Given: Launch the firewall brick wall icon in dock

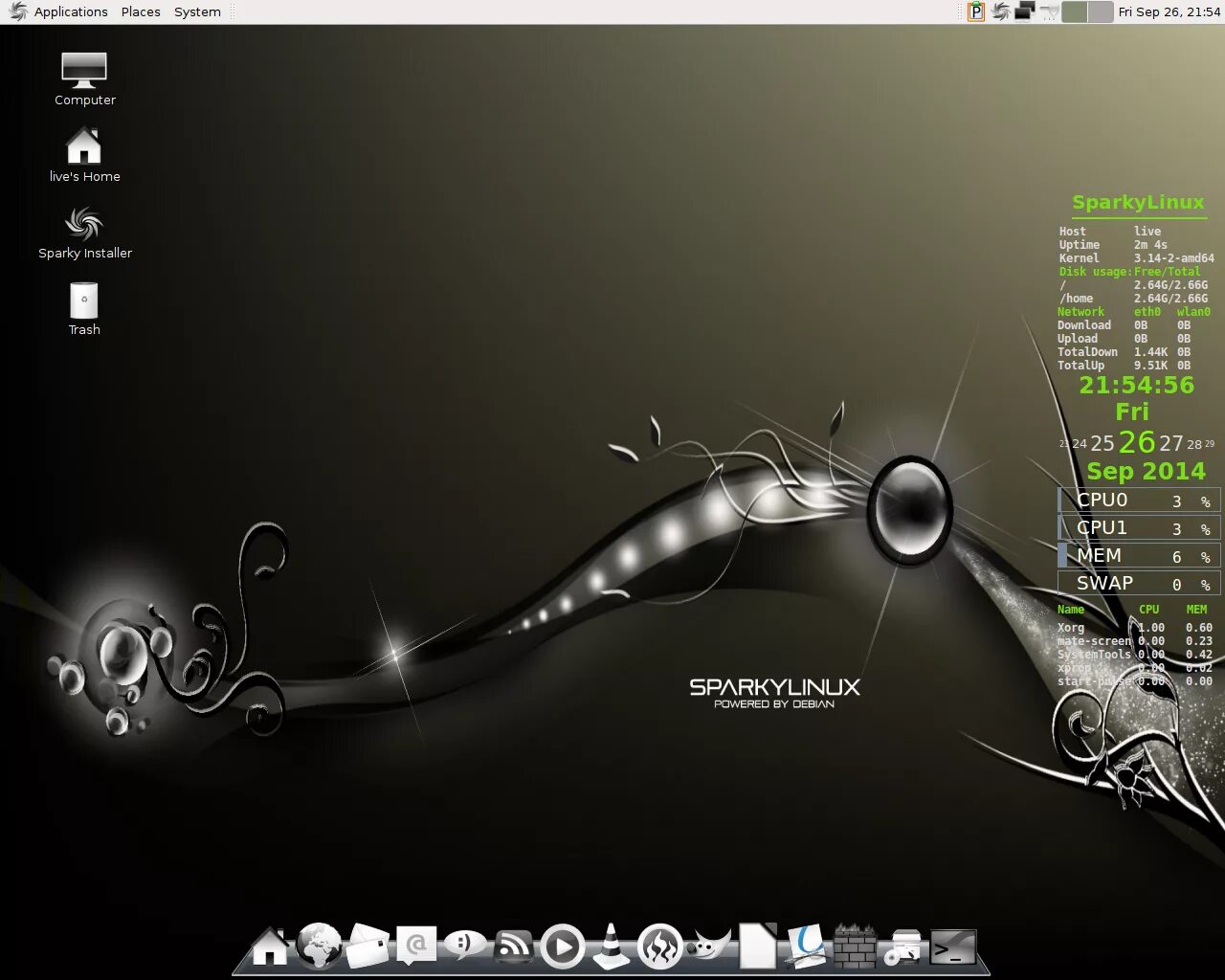Looking at the screenshot, I should point(855,947).
